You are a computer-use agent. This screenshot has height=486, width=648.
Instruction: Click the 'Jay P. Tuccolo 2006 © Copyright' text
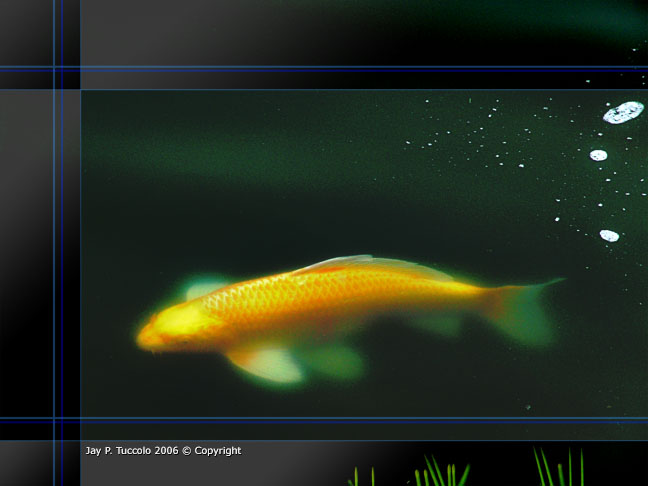pos(163,450)
